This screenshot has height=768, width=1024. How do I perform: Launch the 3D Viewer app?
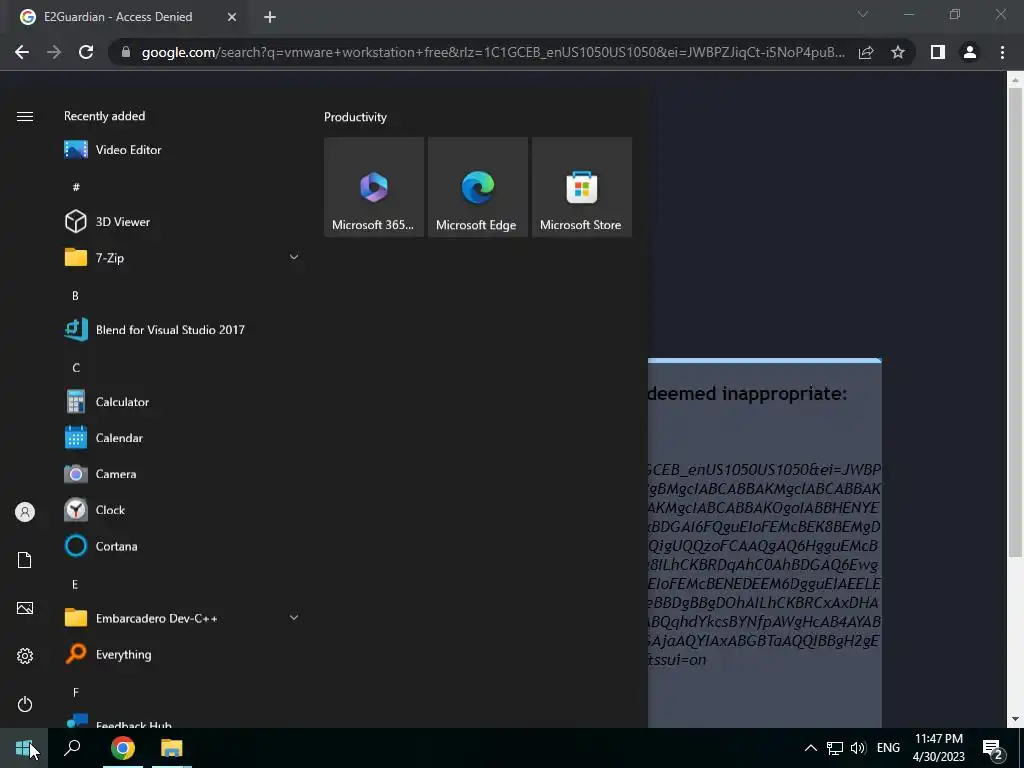click(182, 222)
